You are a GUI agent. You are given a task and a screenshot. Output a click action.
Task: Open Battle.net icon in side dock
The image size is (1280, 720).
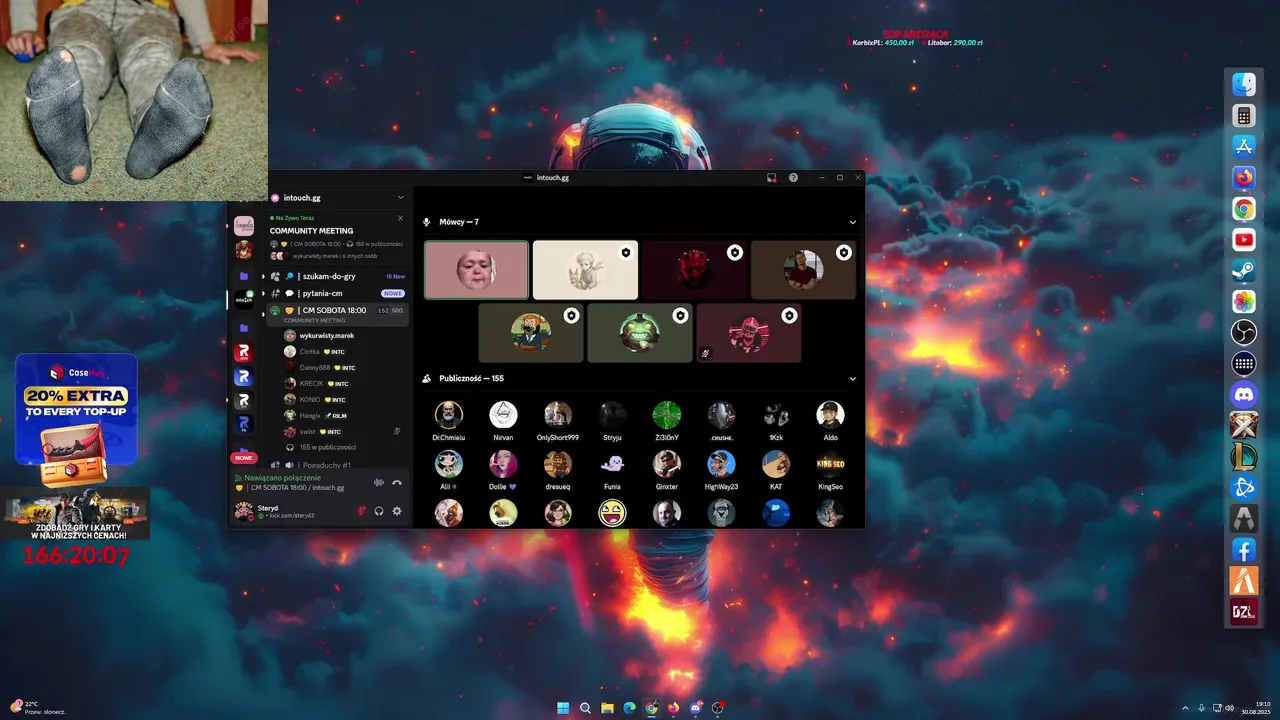(1244, 487)
